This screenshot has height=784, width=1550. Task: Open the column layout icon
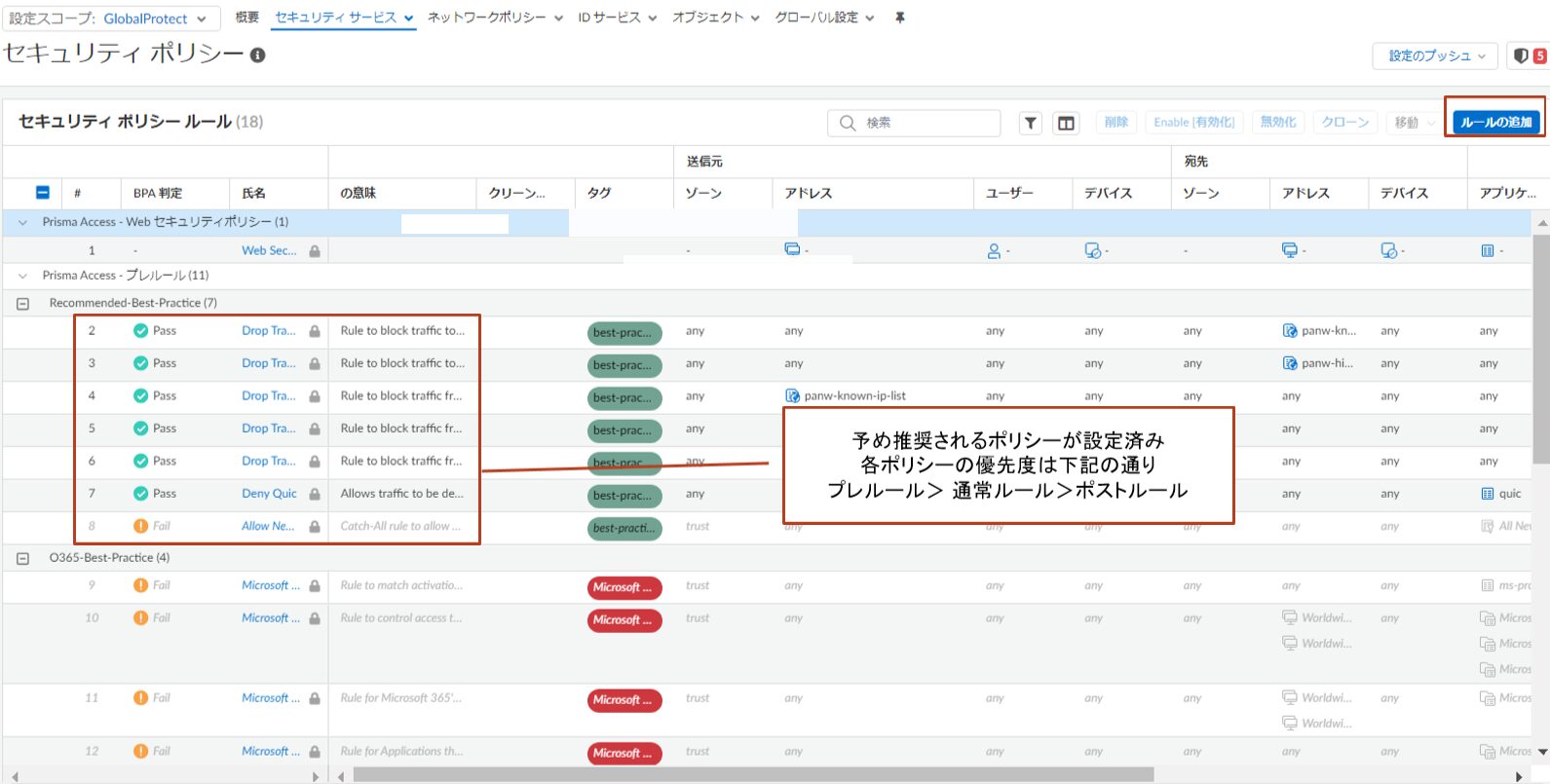[x=1067, y=123]
